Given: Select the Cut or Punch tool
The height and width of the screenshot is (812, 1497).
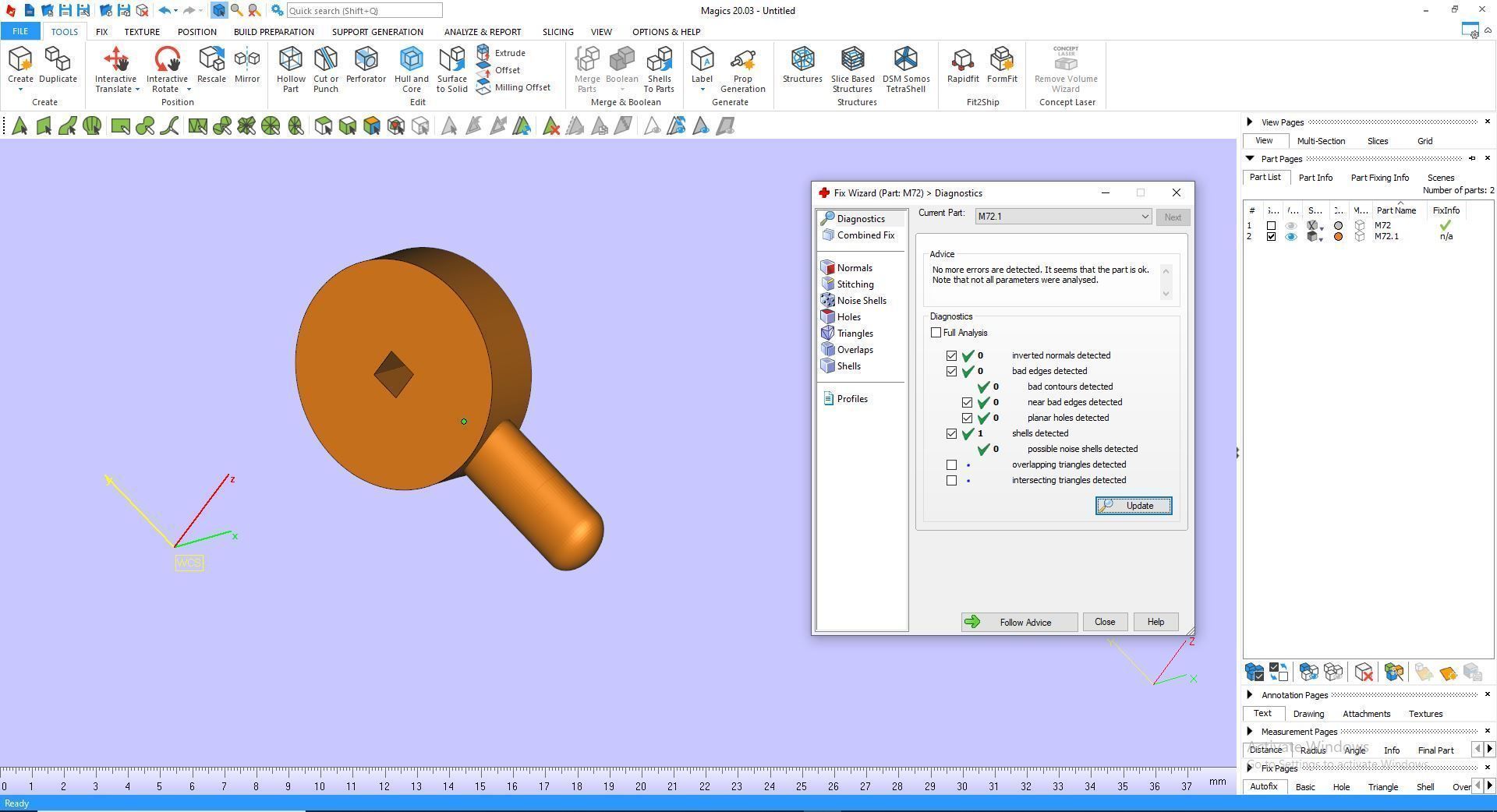Looking at the screenshot, I should click(326, 69).
